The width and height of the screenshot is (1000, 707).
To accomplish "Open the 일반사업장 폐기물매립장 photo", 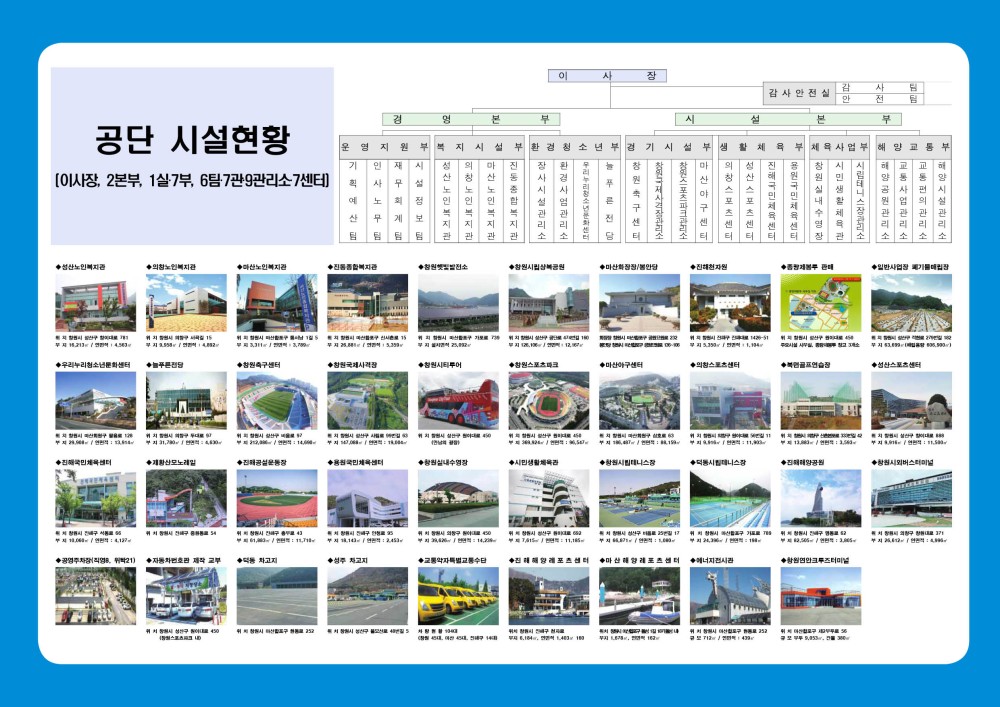I will click(x=911, y=302).
